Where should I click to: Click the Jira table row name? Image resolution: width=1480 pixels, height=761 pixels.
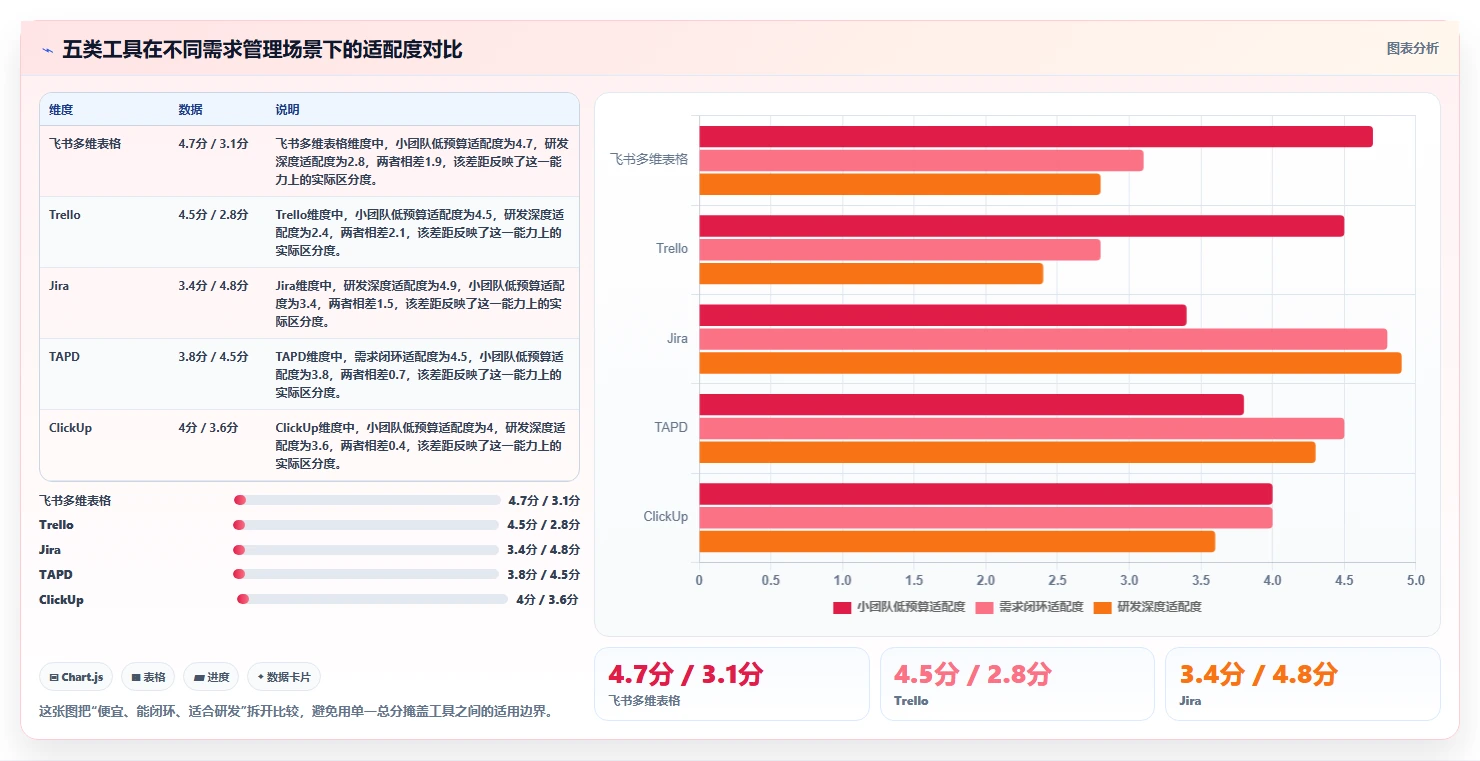(x=59, y=286)
